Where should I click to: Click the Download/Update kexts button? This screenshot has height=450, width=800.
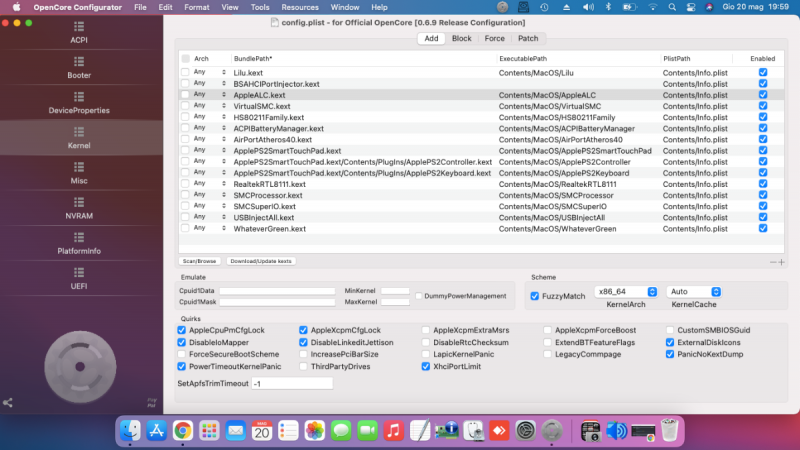click(x=260, y=261)
